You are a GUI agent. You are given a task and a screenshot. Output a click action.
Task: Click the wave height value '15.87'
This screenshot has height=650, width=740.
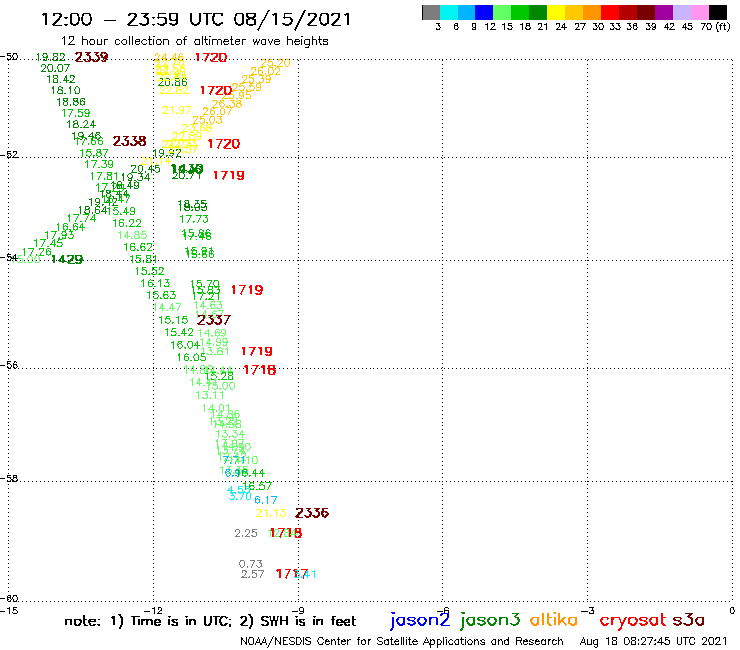pyautogui.click(x=94, y=153)
